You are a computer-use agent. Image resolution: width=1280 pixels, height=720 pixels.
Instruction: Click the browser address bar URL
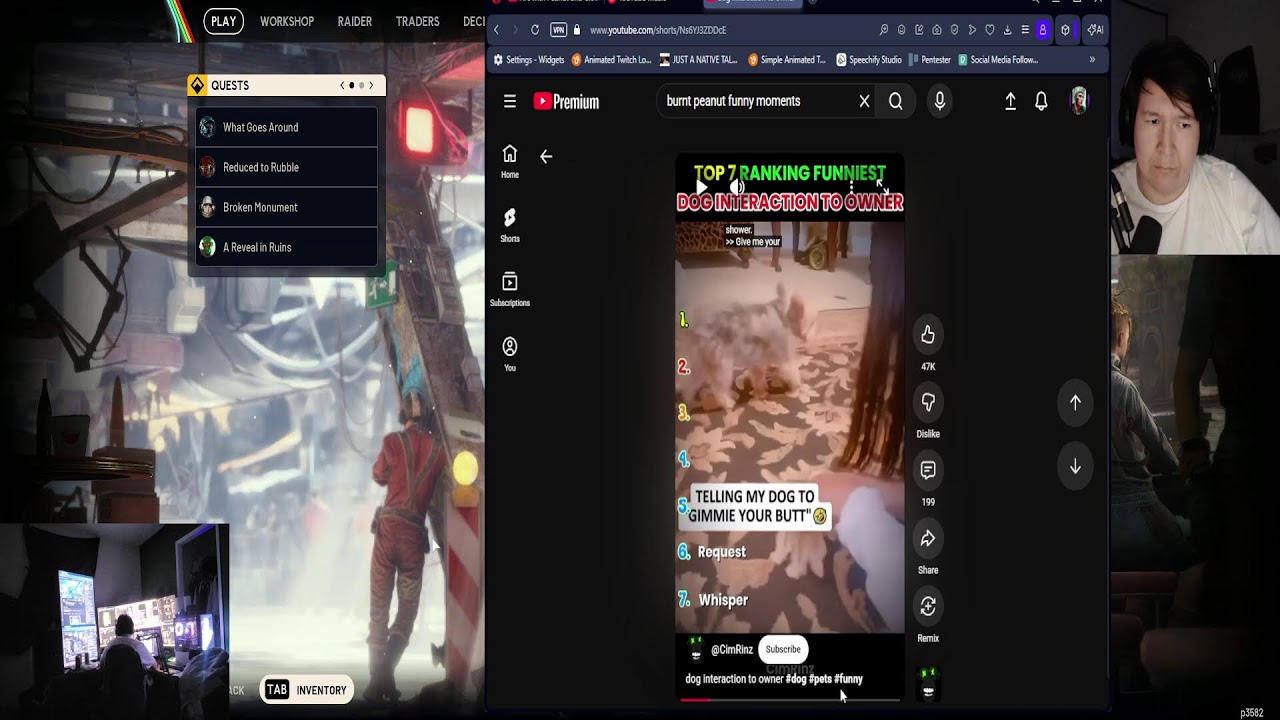pos(658,30)
